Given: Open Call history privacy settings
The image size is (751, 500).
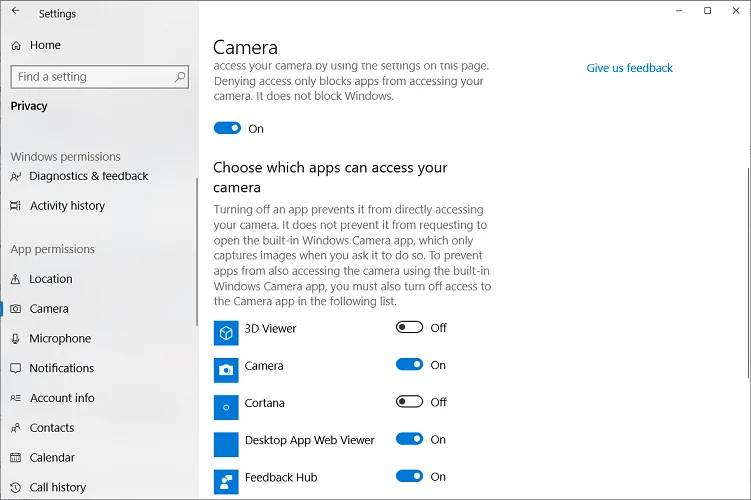Looking at the screenshot, I should (58, 488).
